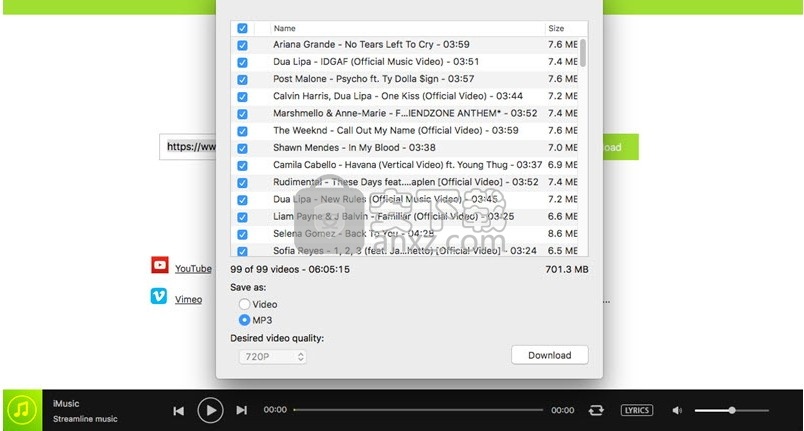804x431 pixels.
Task: Start playback with the play button
Action: pyautogui.click(x=210, y=410)
